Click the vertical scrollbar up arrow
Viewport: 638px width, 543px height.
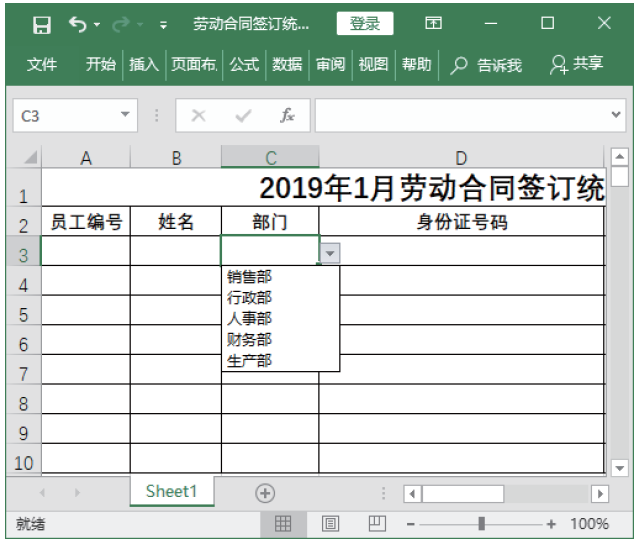pos(620,157)
